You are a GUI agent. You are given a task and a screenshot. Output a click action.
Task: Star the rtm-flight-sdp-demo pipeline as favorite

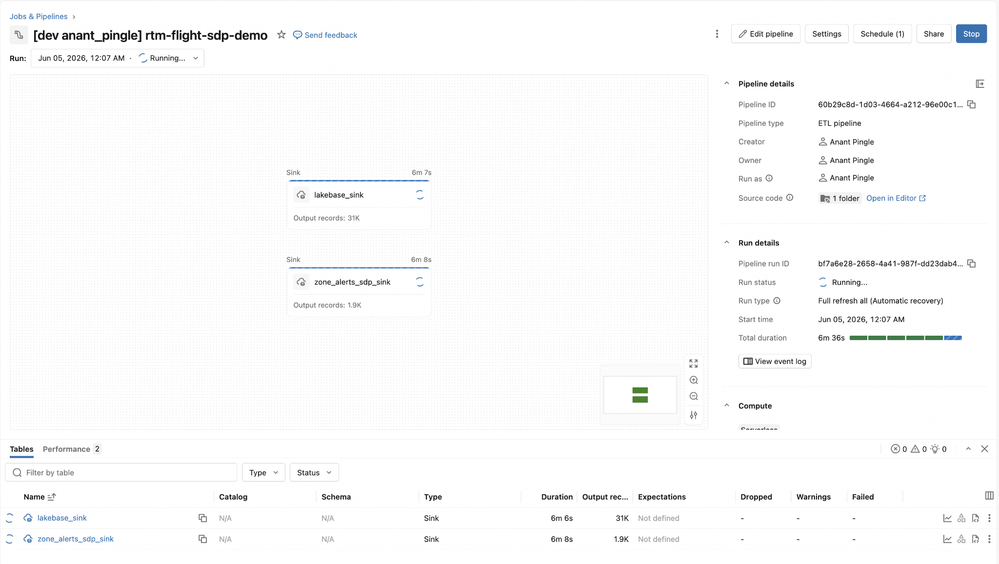click(x=281, y=35)
